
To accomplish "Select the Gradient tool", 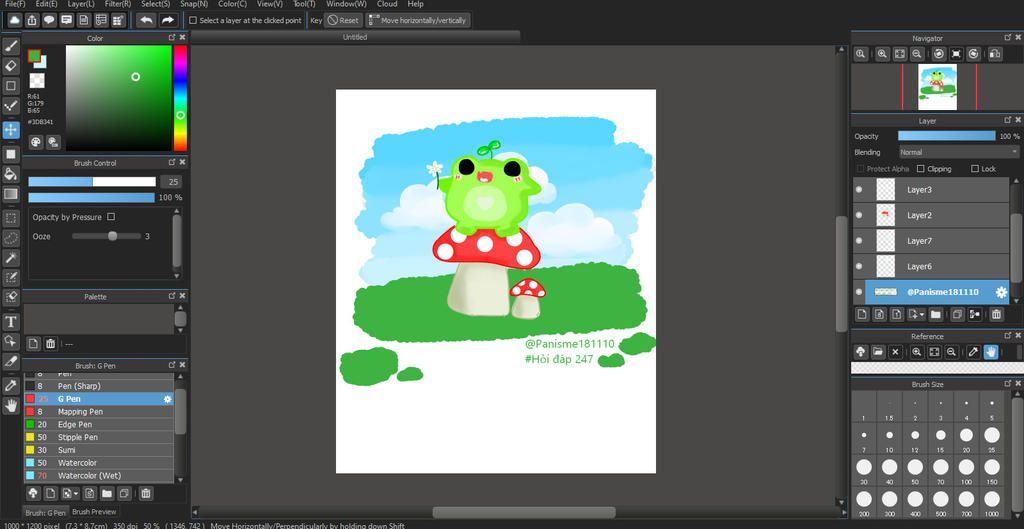I will point(10,193).
